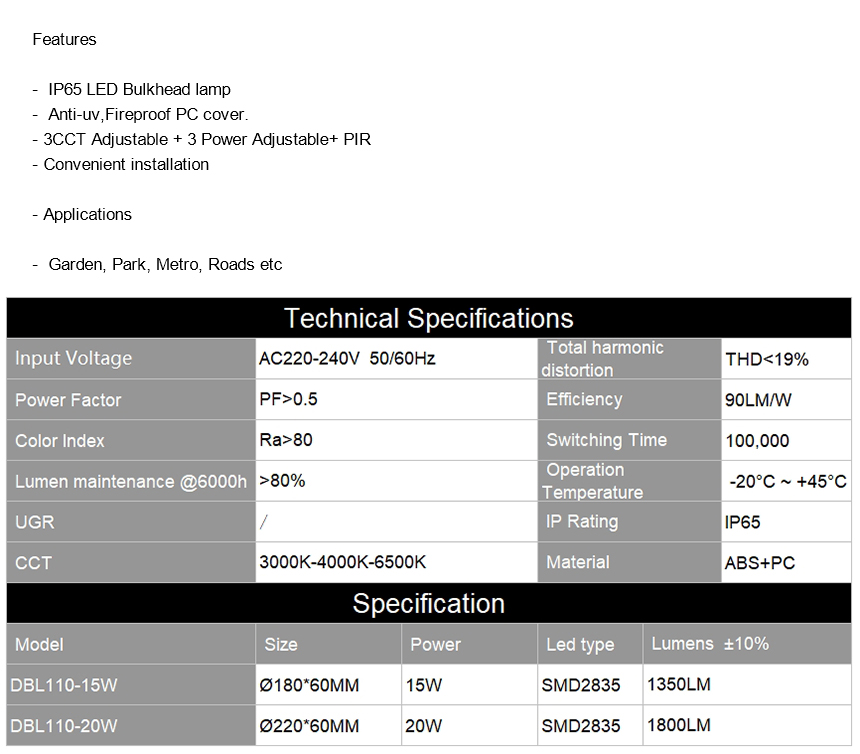The image size is (860, 754).
Task: Click the Color Index label cell
Action: [x=131, y=440]
